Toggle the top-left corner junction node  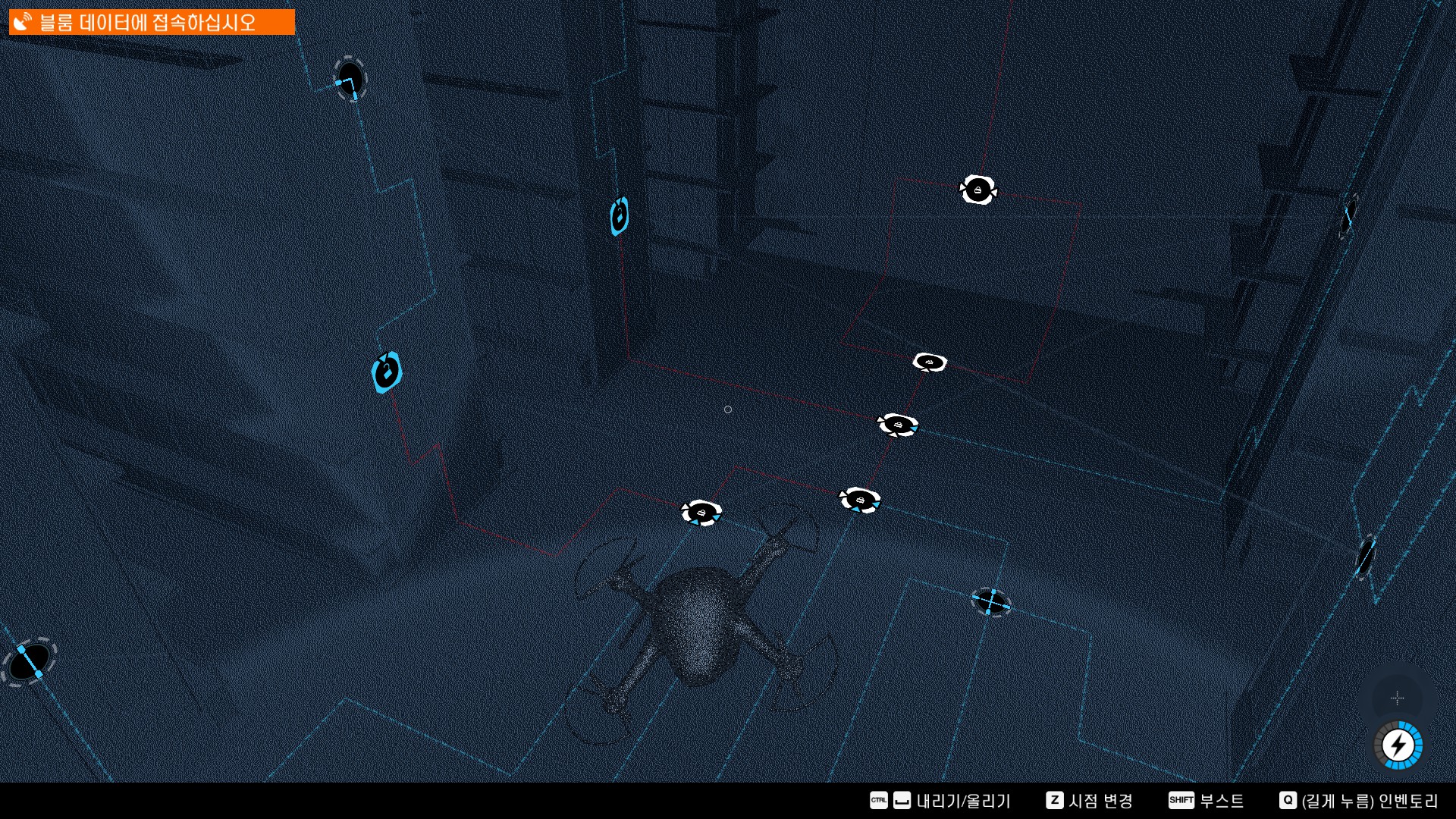point(350,79)
